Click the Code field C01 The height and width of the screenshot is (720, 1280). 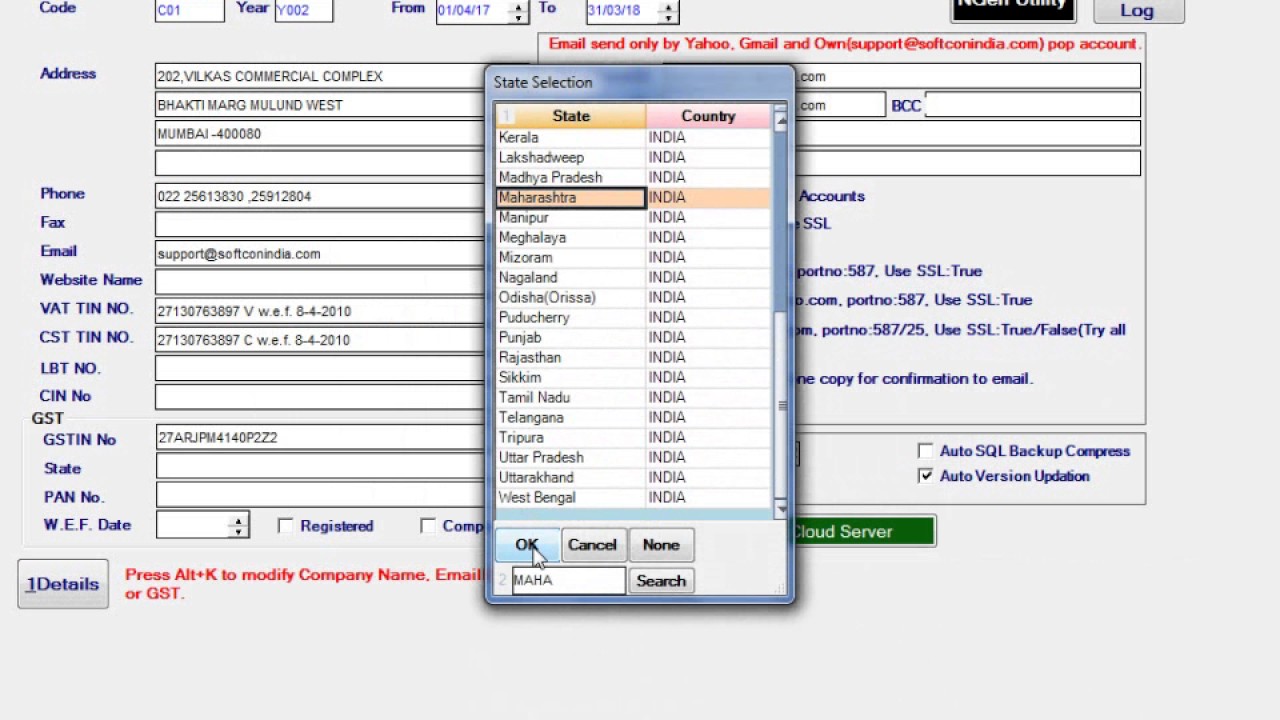190,11
